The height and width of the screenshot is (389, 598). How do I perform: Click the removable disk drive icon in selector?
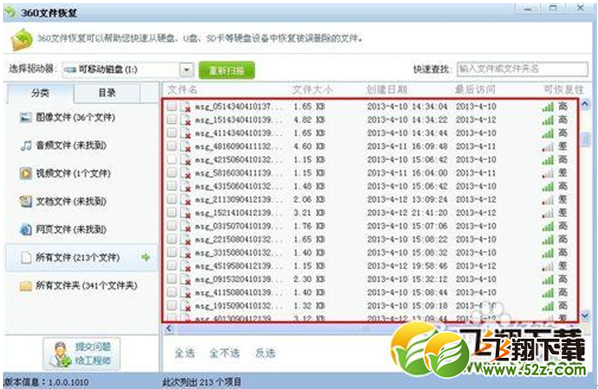[x=71, y=69]
